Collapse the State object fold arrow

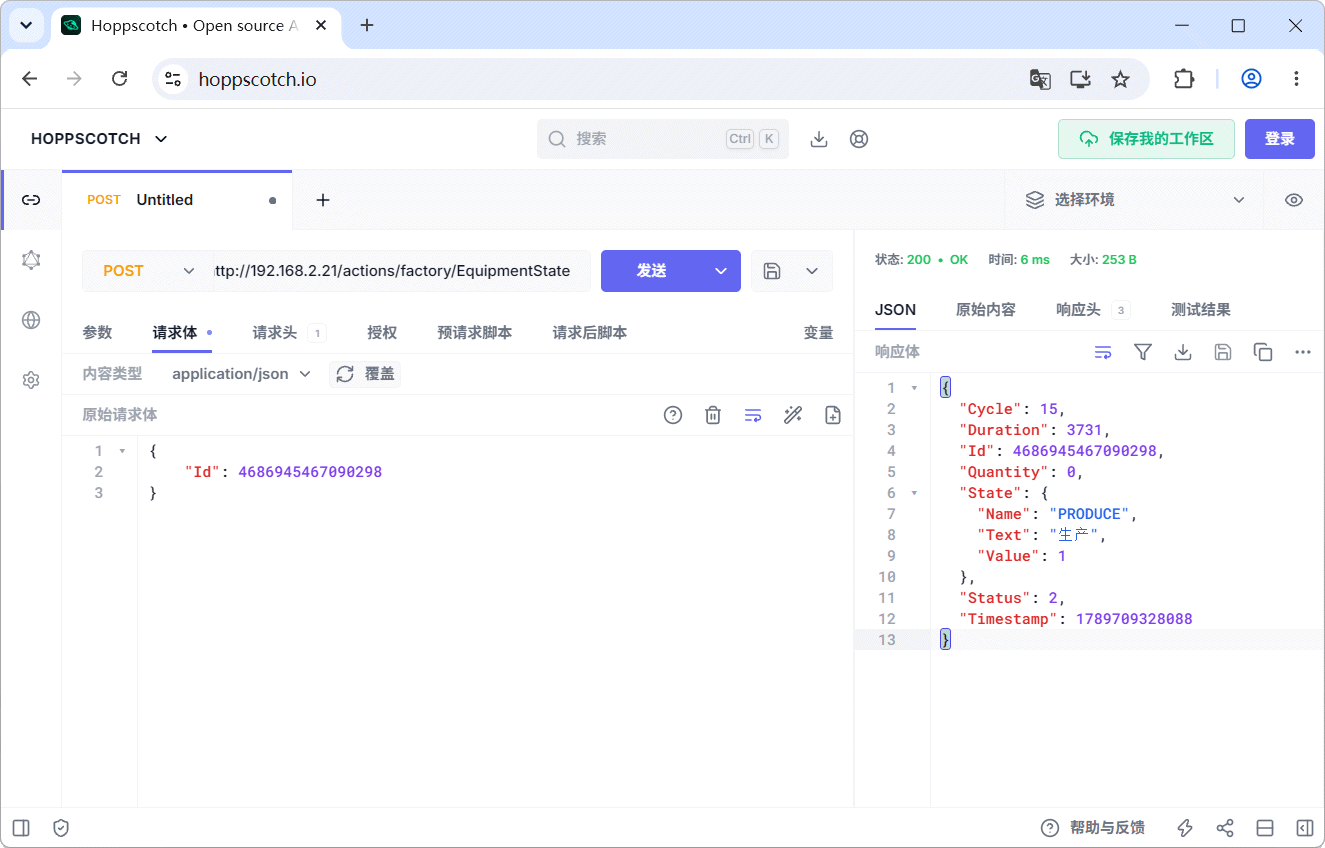click(914, 493)
